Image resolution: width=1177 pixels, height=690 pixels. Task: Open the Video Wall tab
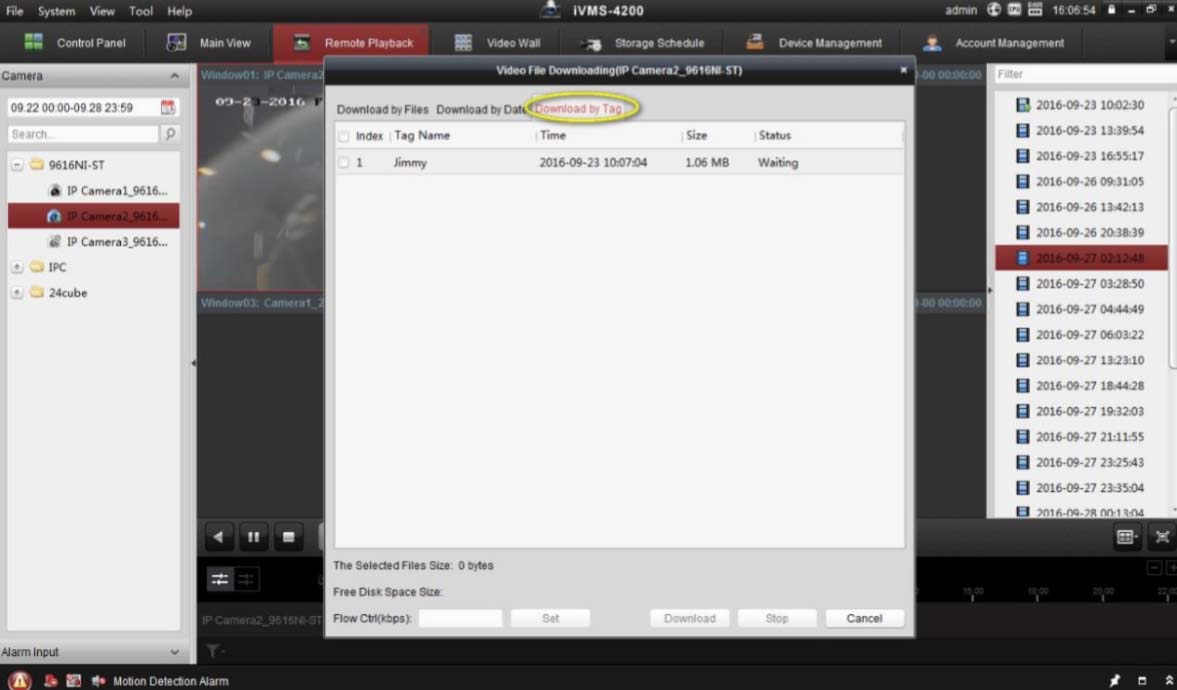point(497,43)
